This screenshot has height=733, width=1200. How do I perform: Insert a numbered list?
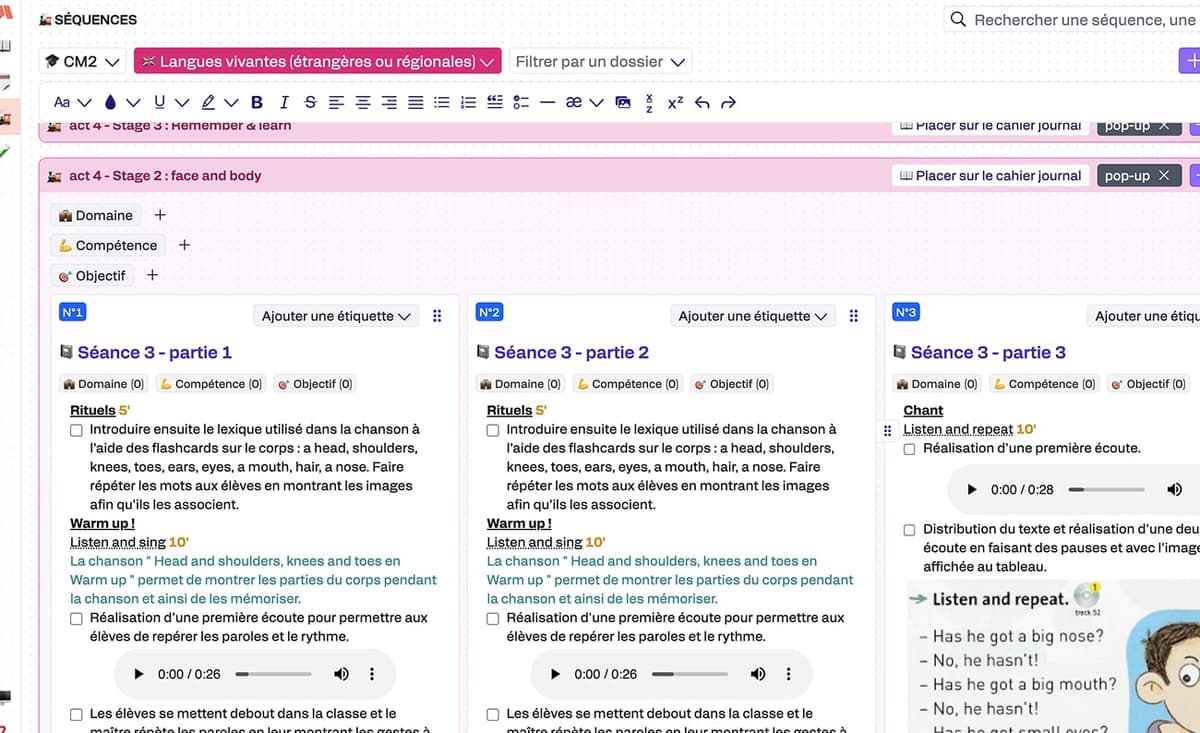[x=467, y=102]
